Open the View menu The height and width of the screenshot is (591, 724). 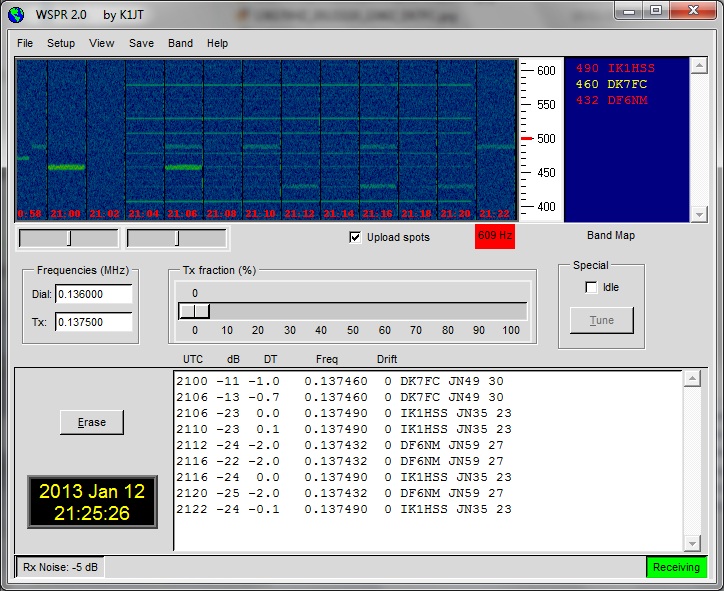(x=101, y=43)
